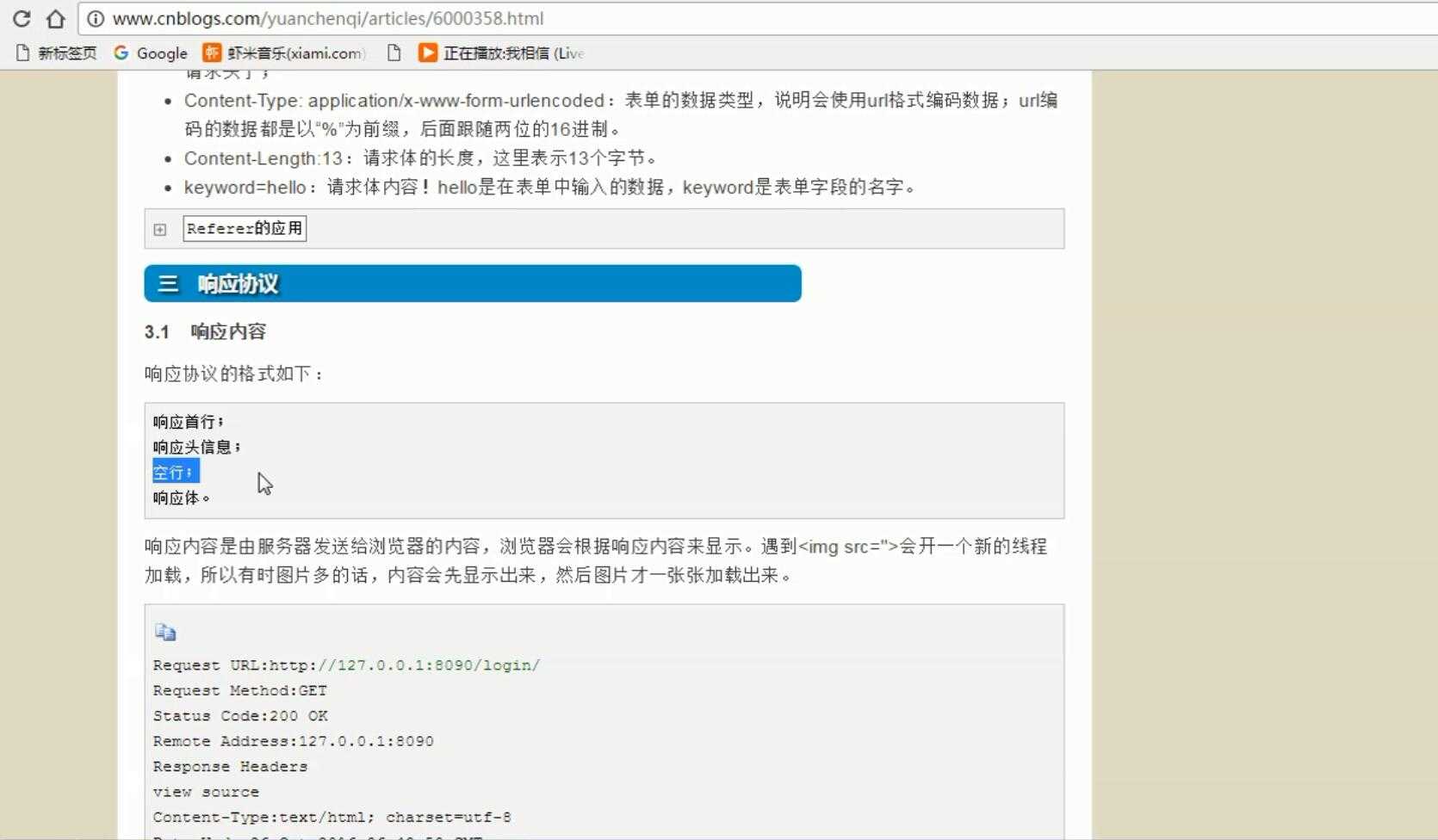Image resolution: width=1438 pixels, height=840 pixels.
Task: Click the 响应头信息 line in code block
Action: click(x=197, y=447)
